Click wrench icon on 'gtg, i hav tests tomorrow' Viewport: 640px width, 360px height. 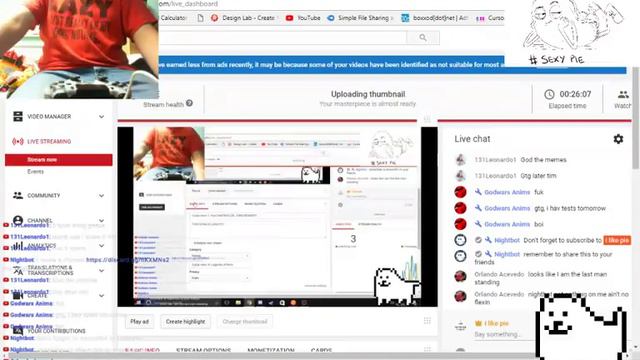478,208
